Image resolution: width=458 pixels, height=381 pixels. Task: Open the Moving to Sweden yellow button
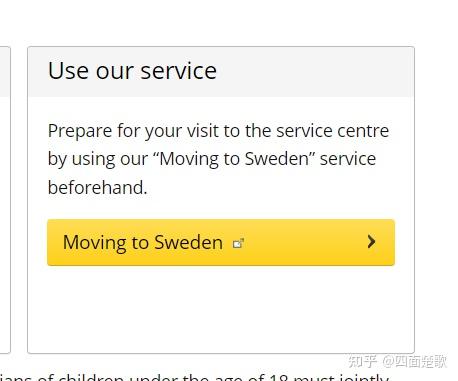point(221,242)
